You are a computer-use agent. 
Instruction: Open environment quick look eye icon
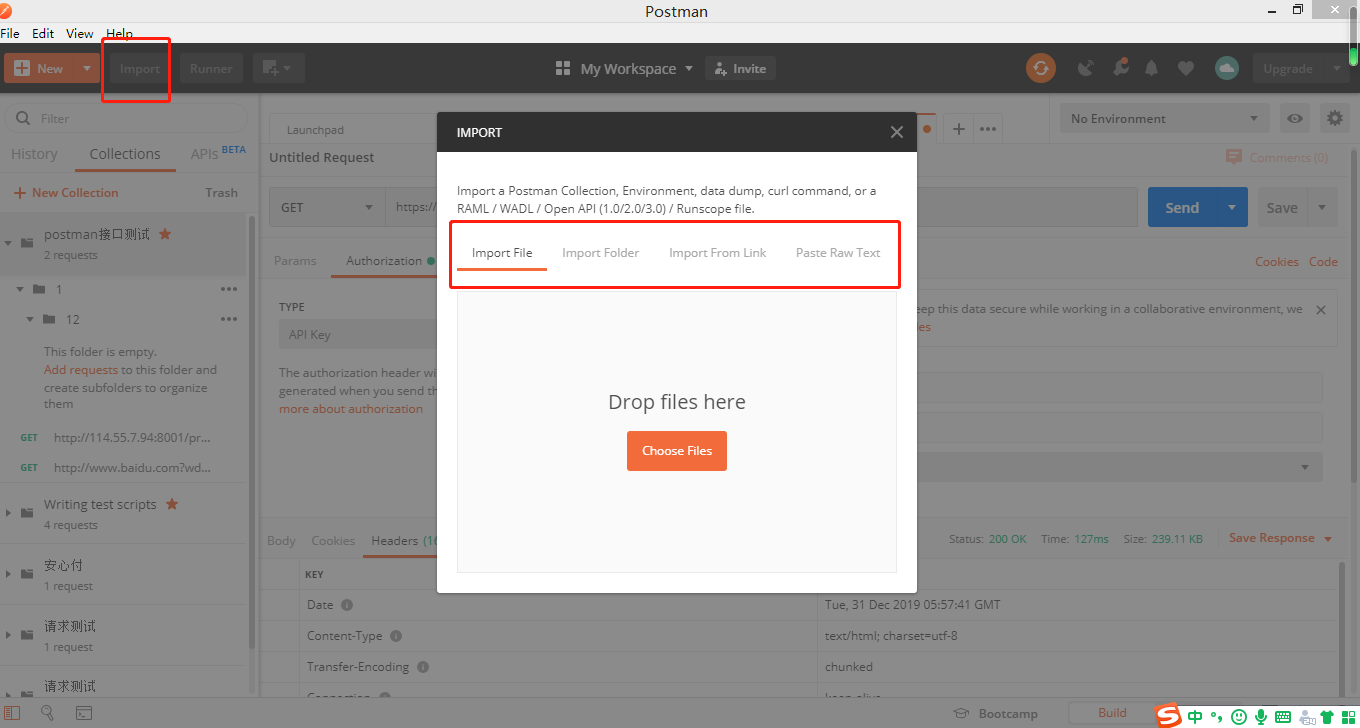click(1295, 118)
